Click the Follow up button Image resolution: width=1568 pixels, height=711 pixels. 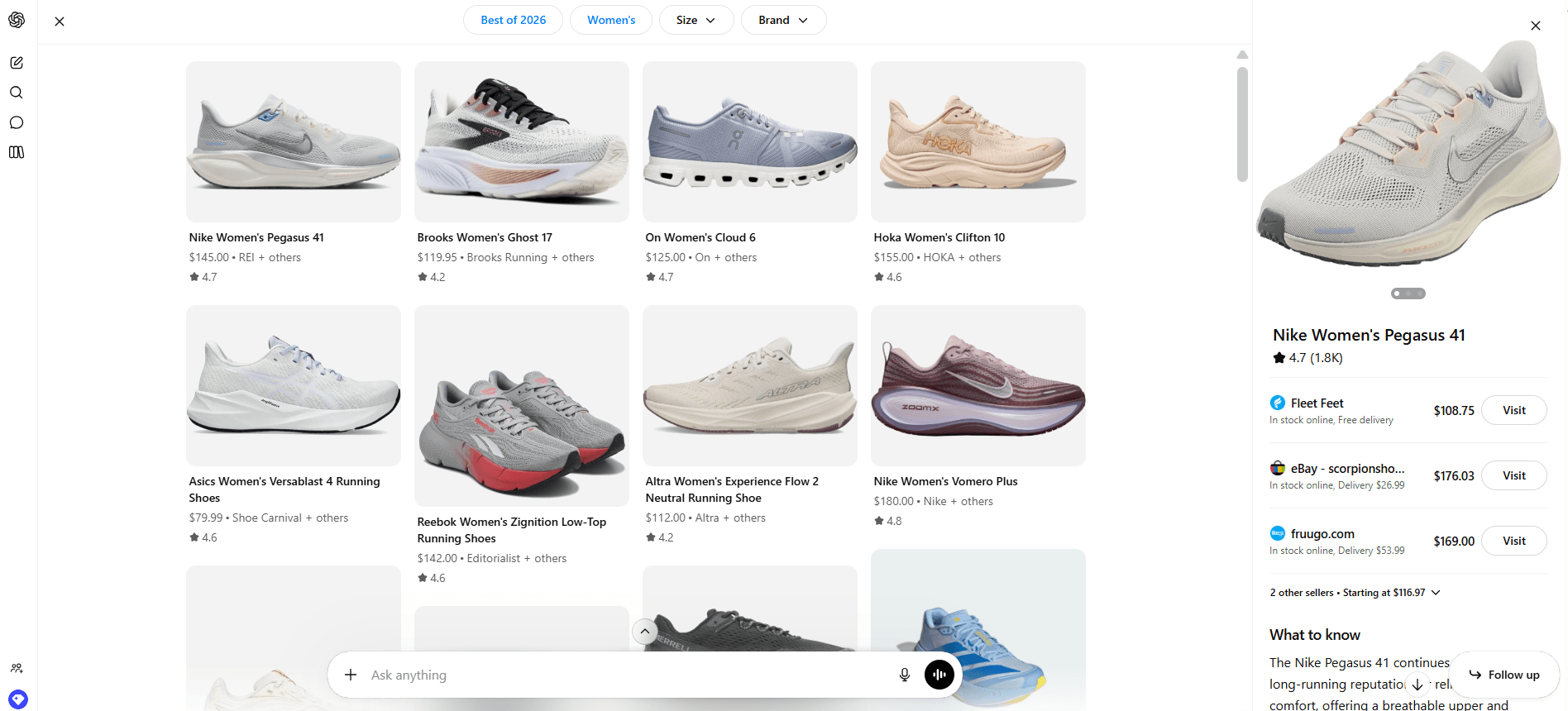click(1505, 675)
